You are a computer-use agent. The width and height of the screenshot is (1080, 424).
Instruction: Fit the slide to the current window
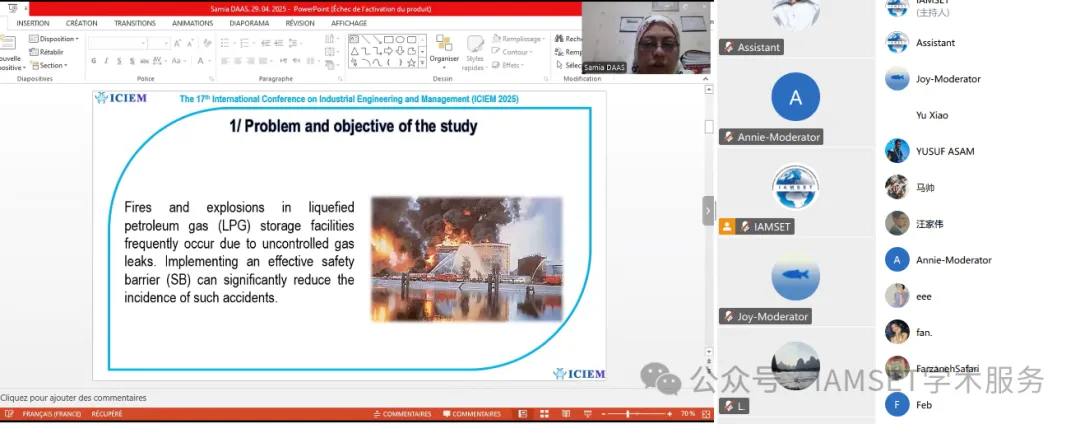[706, 414]
